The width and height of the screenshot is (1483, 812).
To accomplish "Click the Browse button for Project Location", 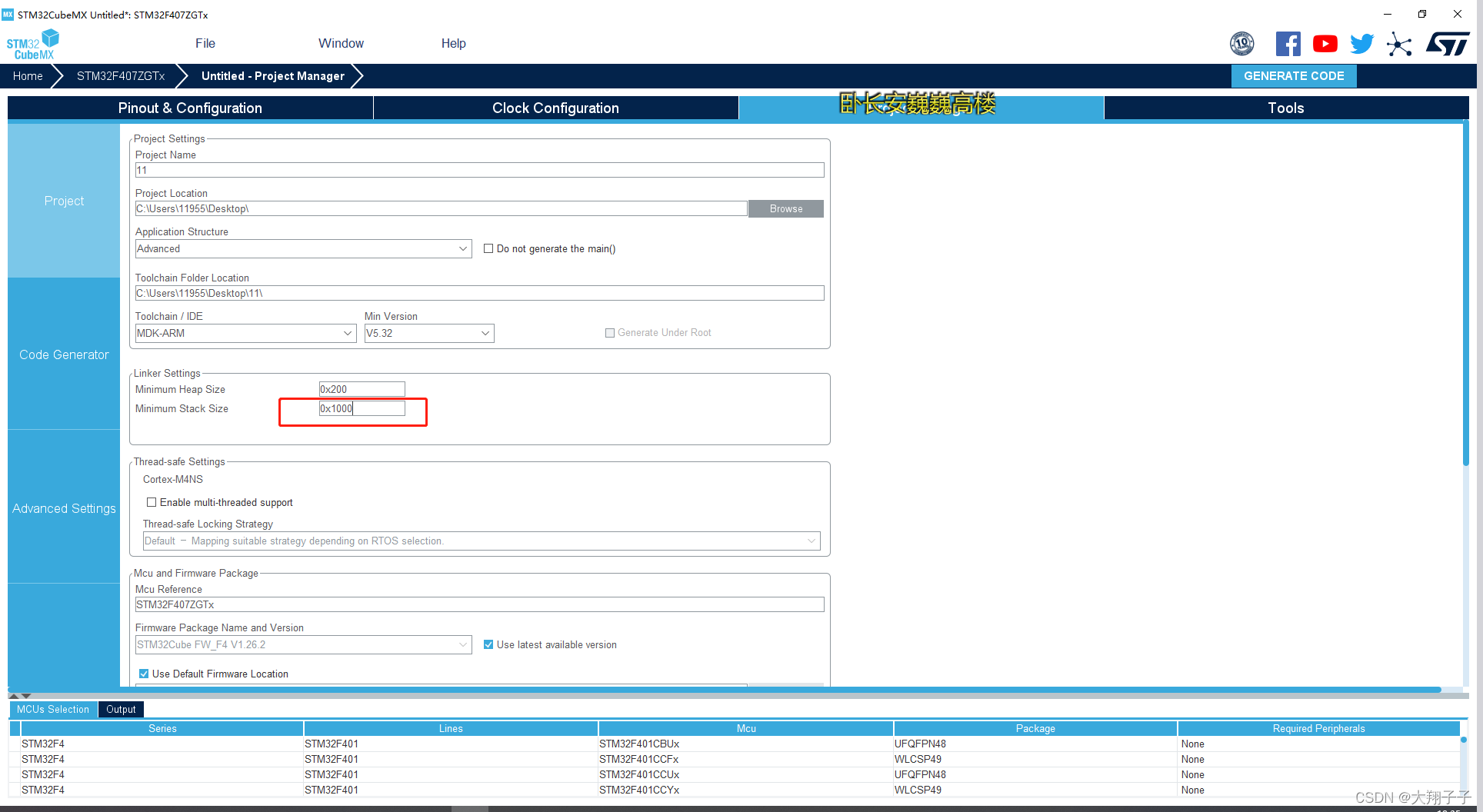I will (786, 208).
